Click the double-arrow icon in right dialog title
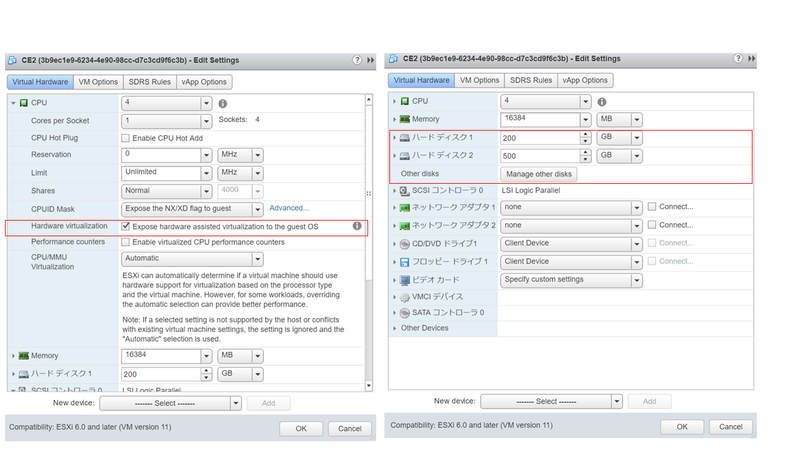This screenshot has width=800, height=450. [752, 58]
